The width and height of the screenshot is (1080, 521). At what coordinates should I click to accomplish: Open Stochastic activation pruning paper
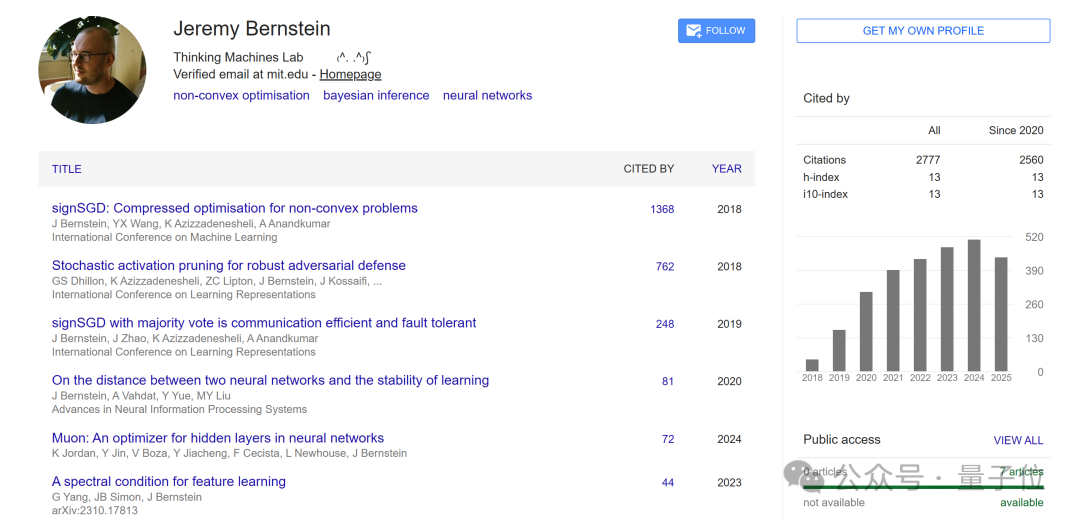(x=228, y=265)
